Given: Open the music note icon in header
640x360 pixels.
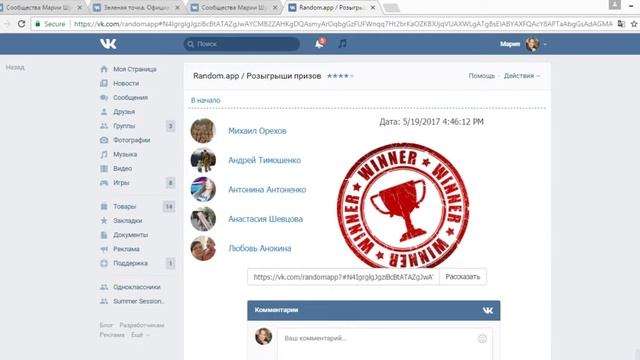Looking at the screenshot, I should [x=342, y=44].
